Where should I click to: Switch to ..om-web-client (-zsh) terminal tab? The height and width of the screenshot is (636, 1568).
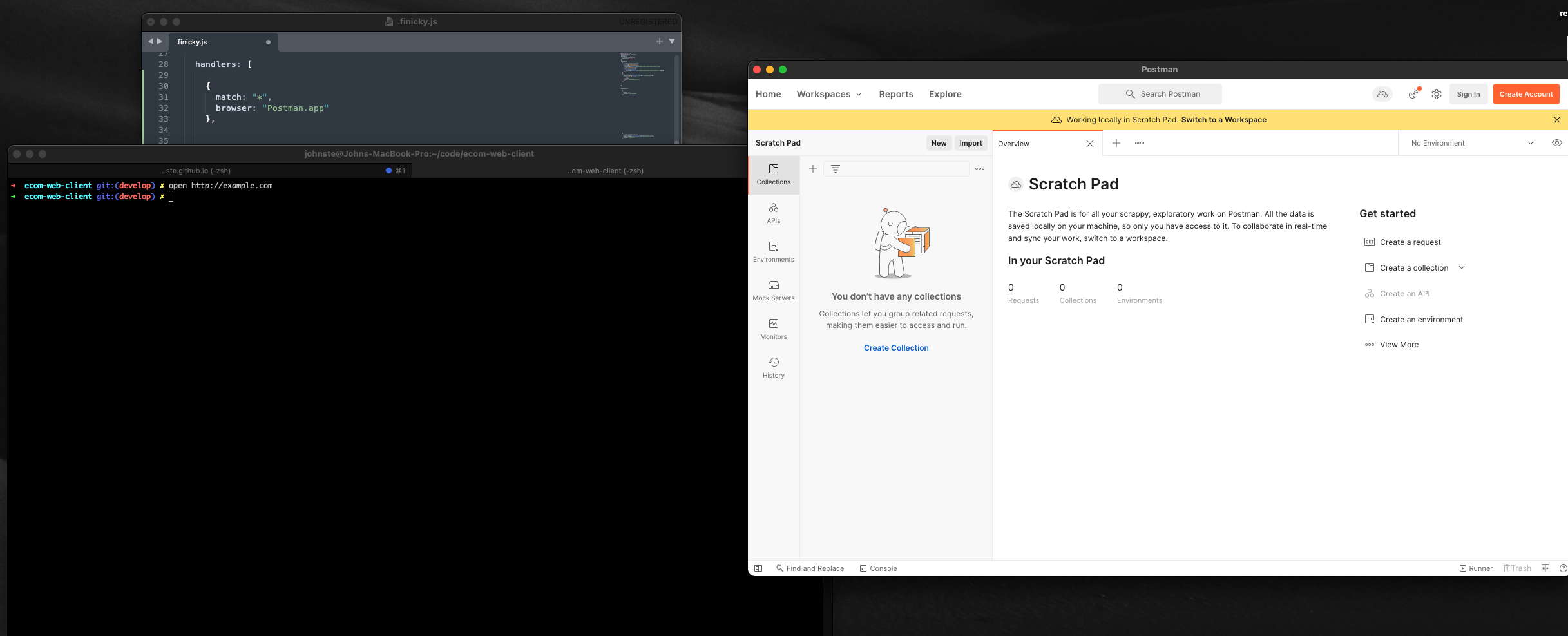605,171
